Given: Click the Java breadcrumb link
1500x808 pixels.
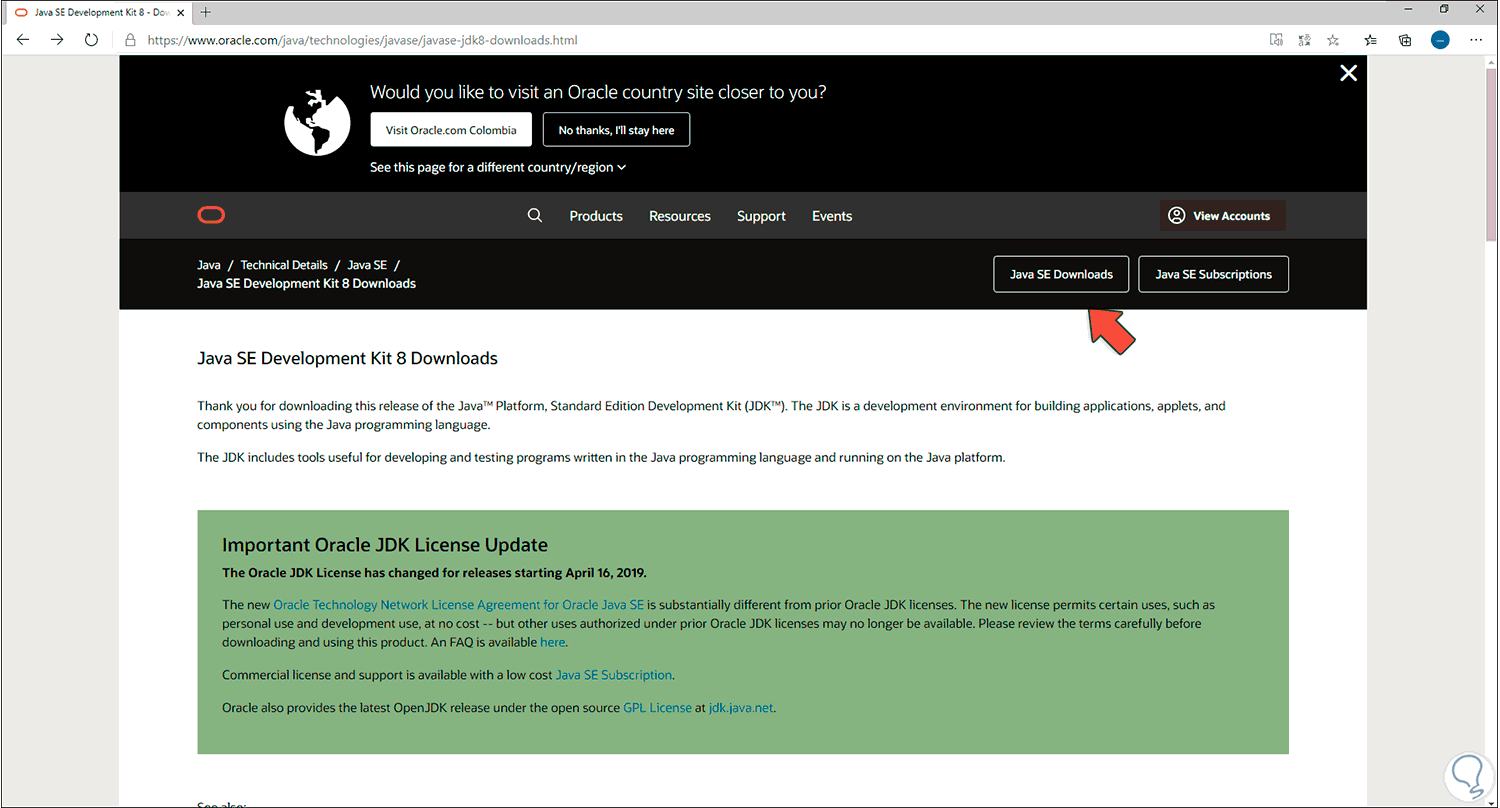Looking at the screenshot, I should point(209,265).
